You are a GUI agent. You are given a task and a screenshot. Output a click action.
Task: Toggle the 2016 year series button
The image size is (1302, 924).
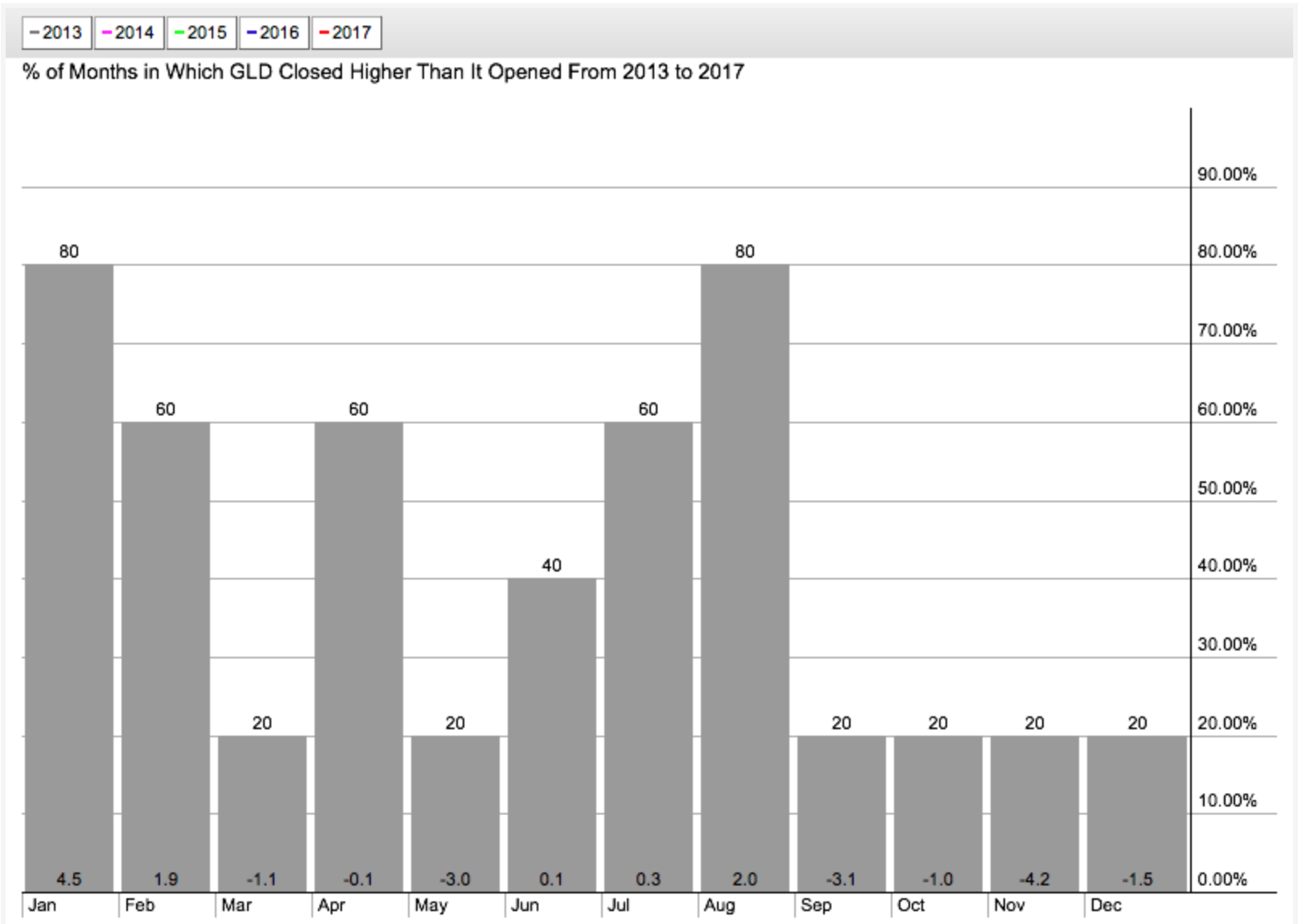(x=274, y=33)
